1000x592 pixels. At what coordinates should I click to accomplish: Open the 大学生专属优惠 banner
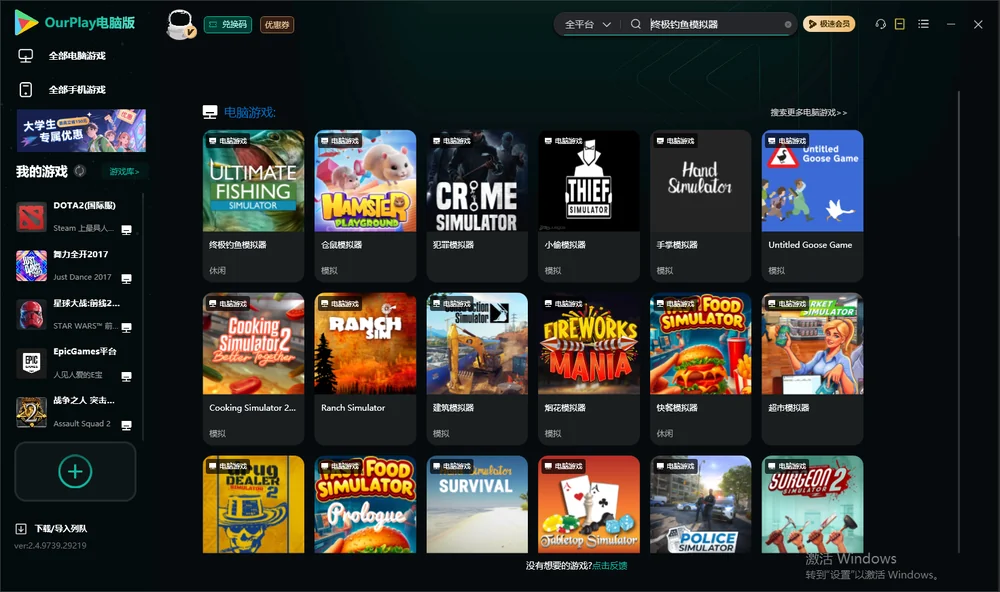pyautogui.click(x=82, y=131)
